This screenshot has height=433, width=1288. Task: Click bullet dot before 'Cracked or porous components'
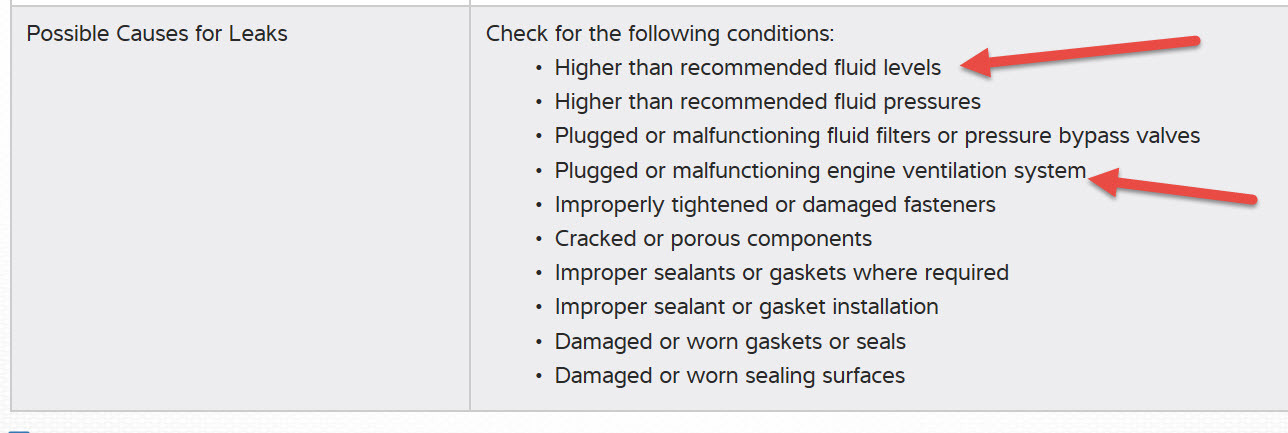coord(539,239)
